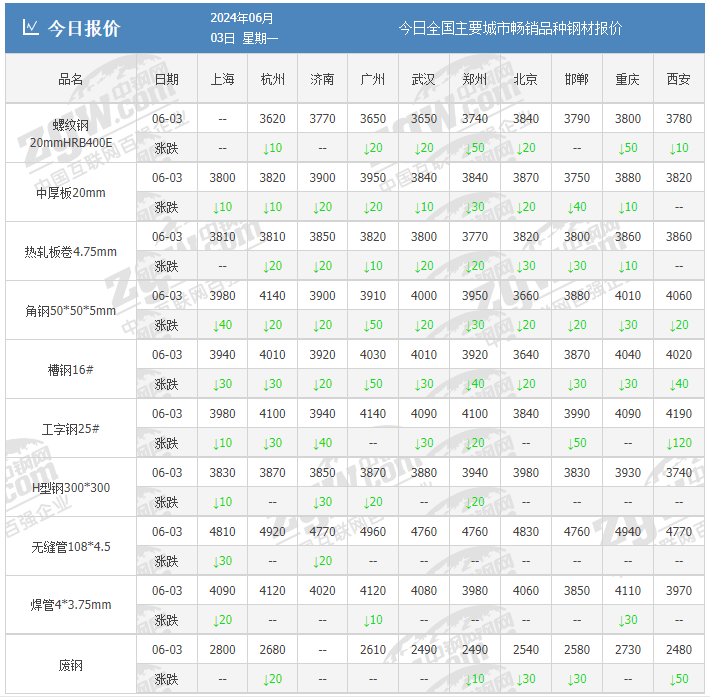Click 热轧板卷 Jinan price 3850
Viewport: 710px width, 698px height.
coord(322,236)
